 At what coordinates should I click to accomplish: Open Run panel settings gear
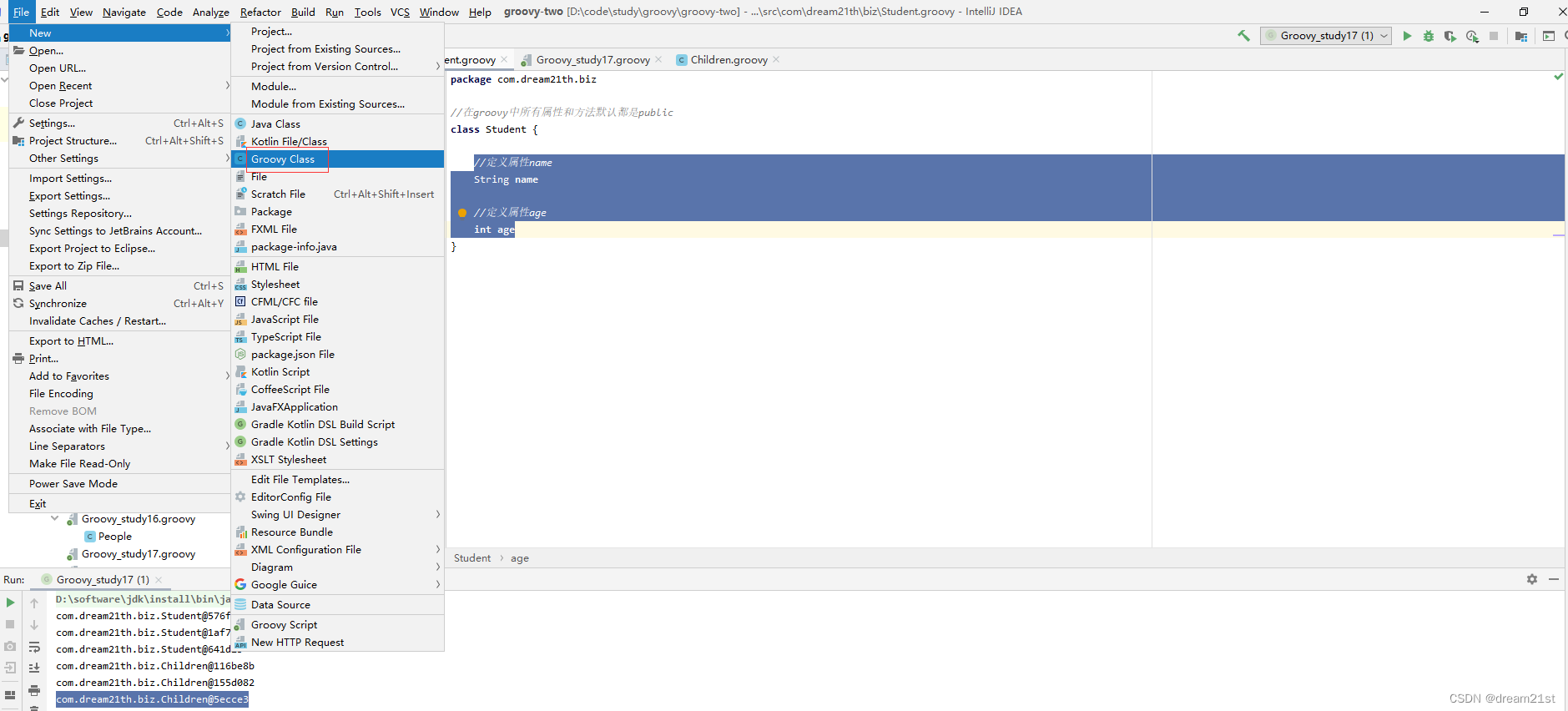[1532, 579]
